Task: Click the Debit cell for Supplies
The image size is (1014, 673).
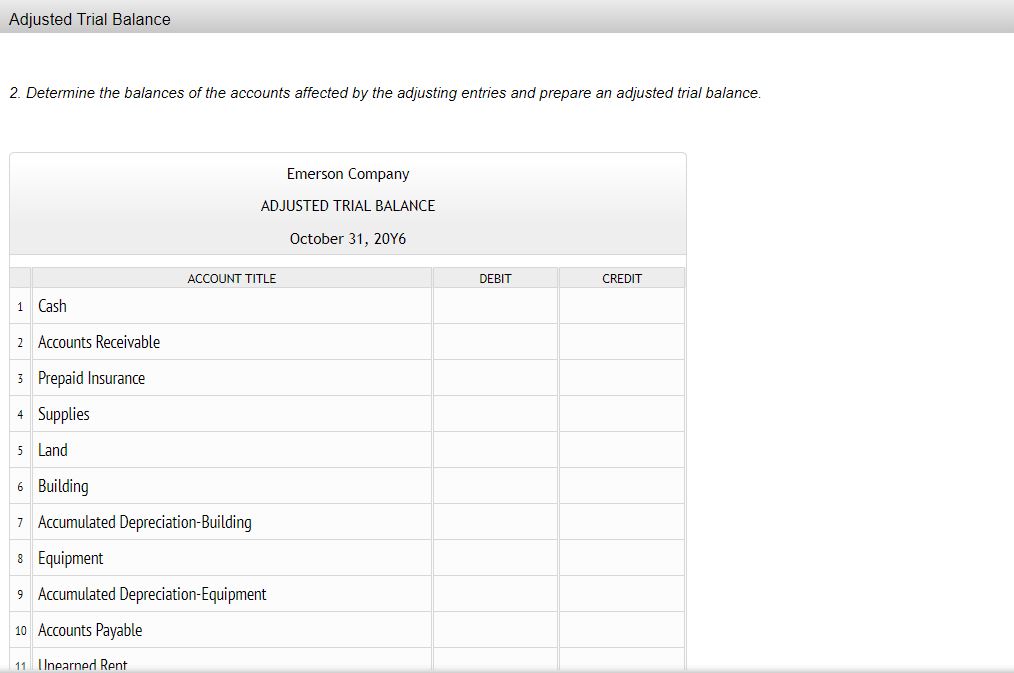Action: point(494,413)
